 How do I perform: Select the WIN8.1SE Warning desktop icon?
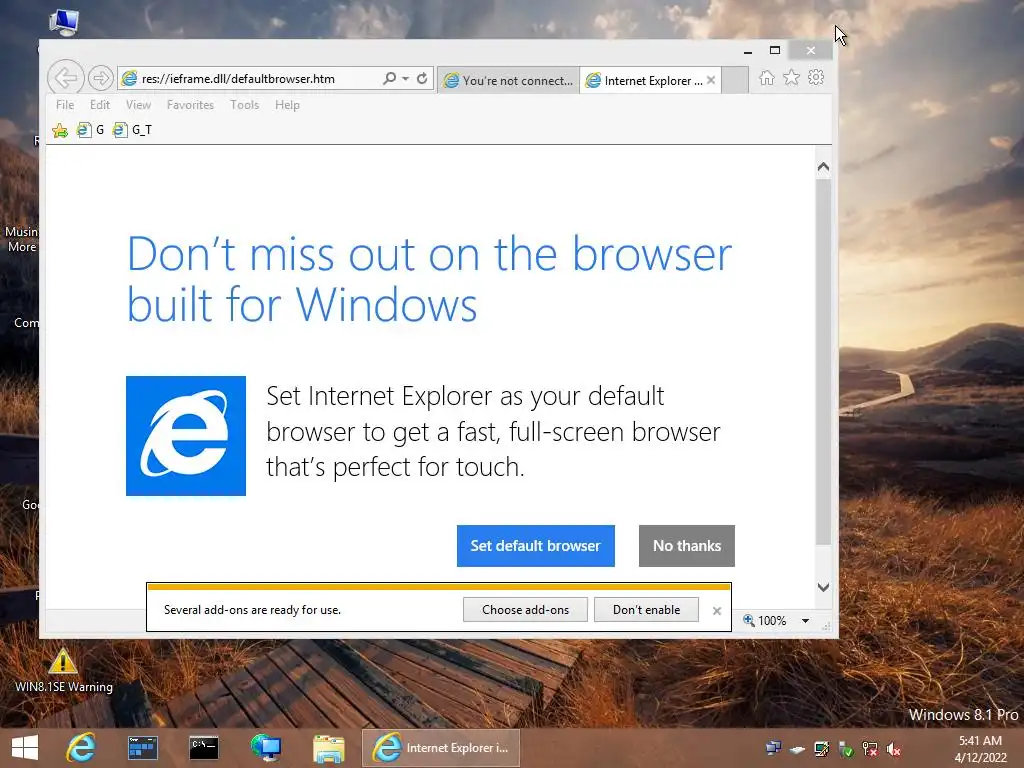click(x=63, y=670)
